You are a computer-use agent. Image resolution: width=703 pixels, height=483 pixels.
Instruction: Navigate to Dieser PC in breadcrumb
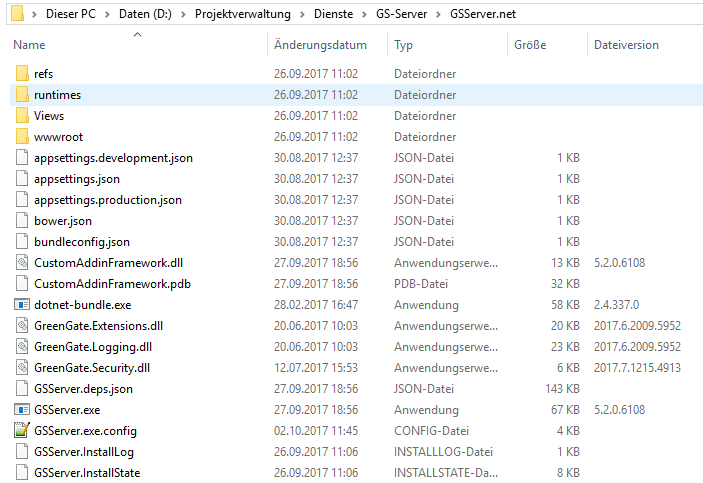point(71,14)
